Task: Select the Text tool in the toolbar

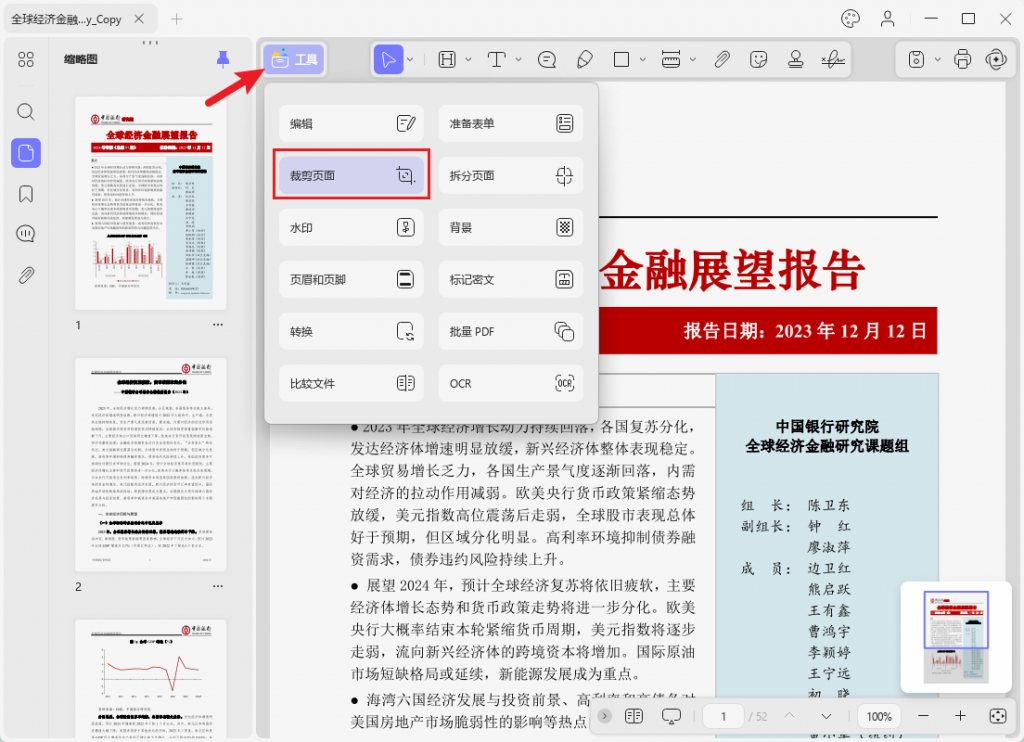Action: click(x=497, y=59)
